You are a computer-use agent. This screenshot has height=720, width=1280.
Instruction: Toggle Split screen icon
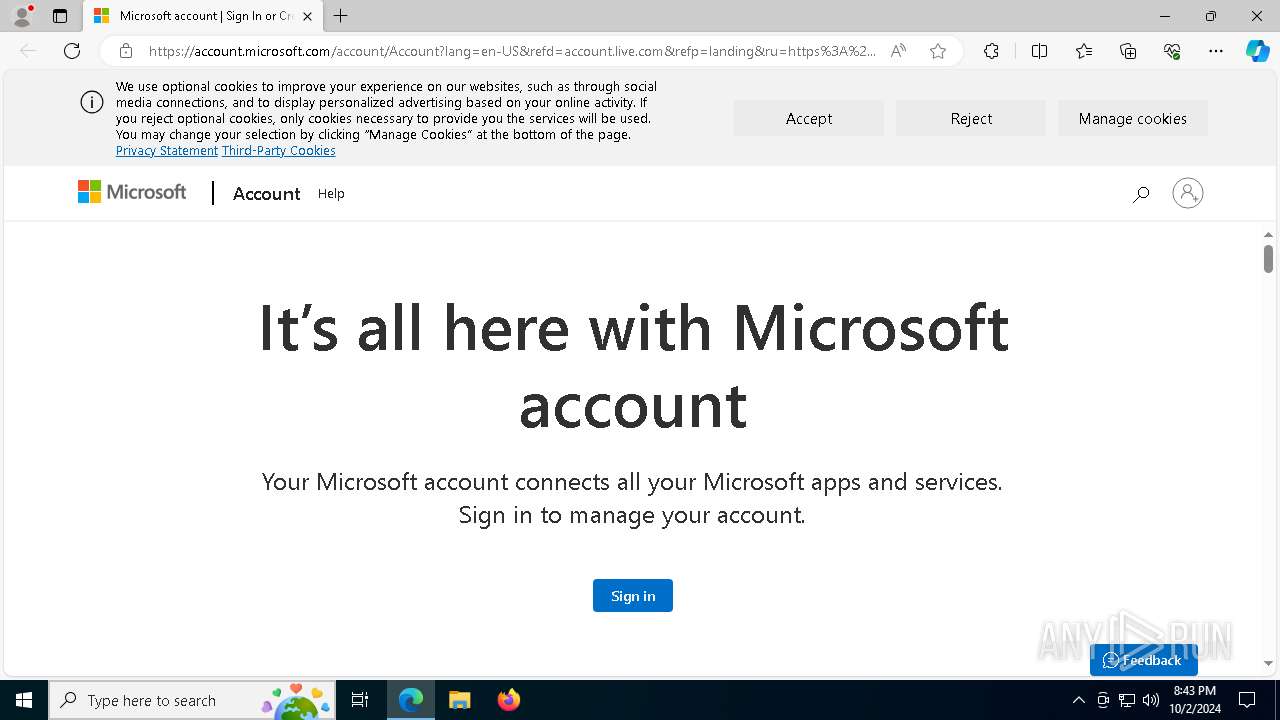click(1039, 51)
